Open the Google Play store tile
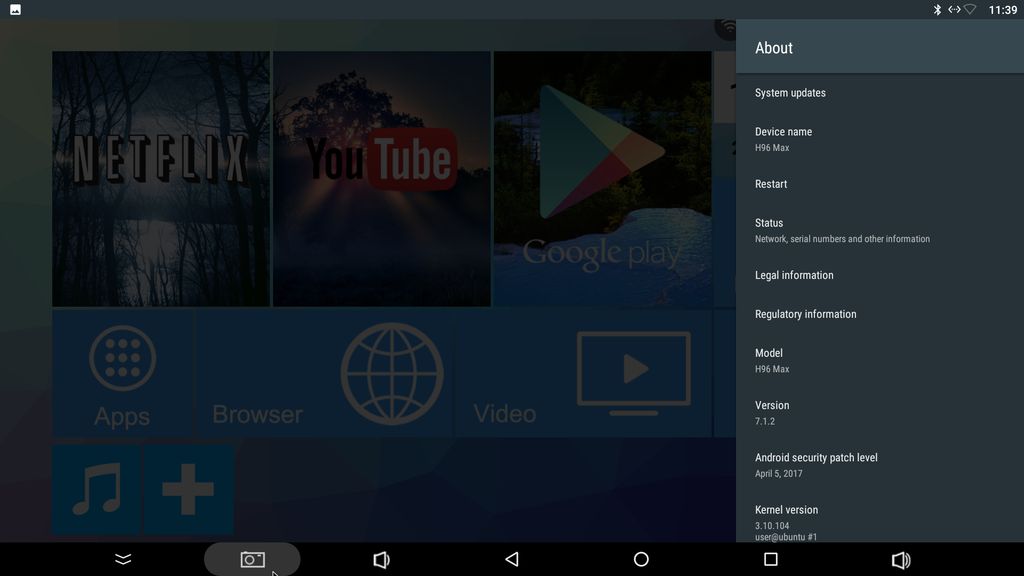Screen dimensions: 1024x576 (x=602, y=179)
